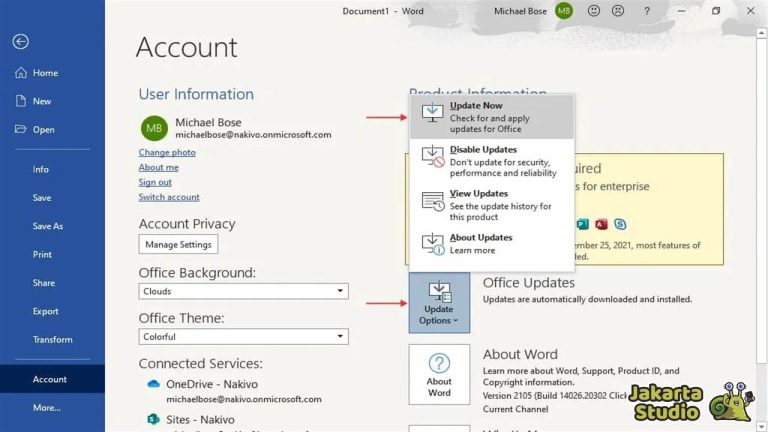The width and height of the screenshot is (768, 432).
Task: Click the Skype app icon
Action: [x=620, y=224]
